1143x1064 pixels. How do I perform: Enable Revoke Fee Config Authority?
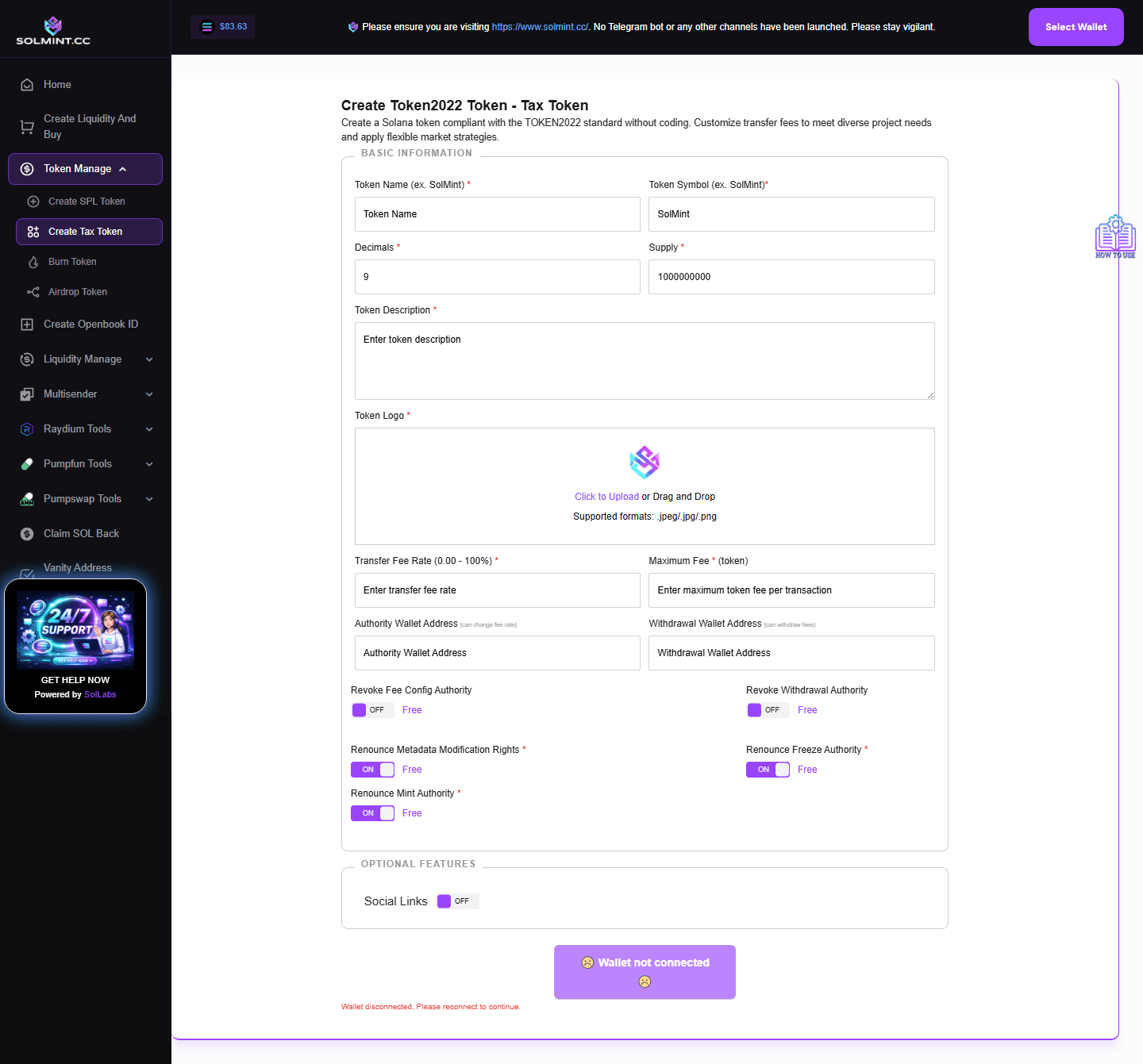pyautogui.click(x=372, y=709)
